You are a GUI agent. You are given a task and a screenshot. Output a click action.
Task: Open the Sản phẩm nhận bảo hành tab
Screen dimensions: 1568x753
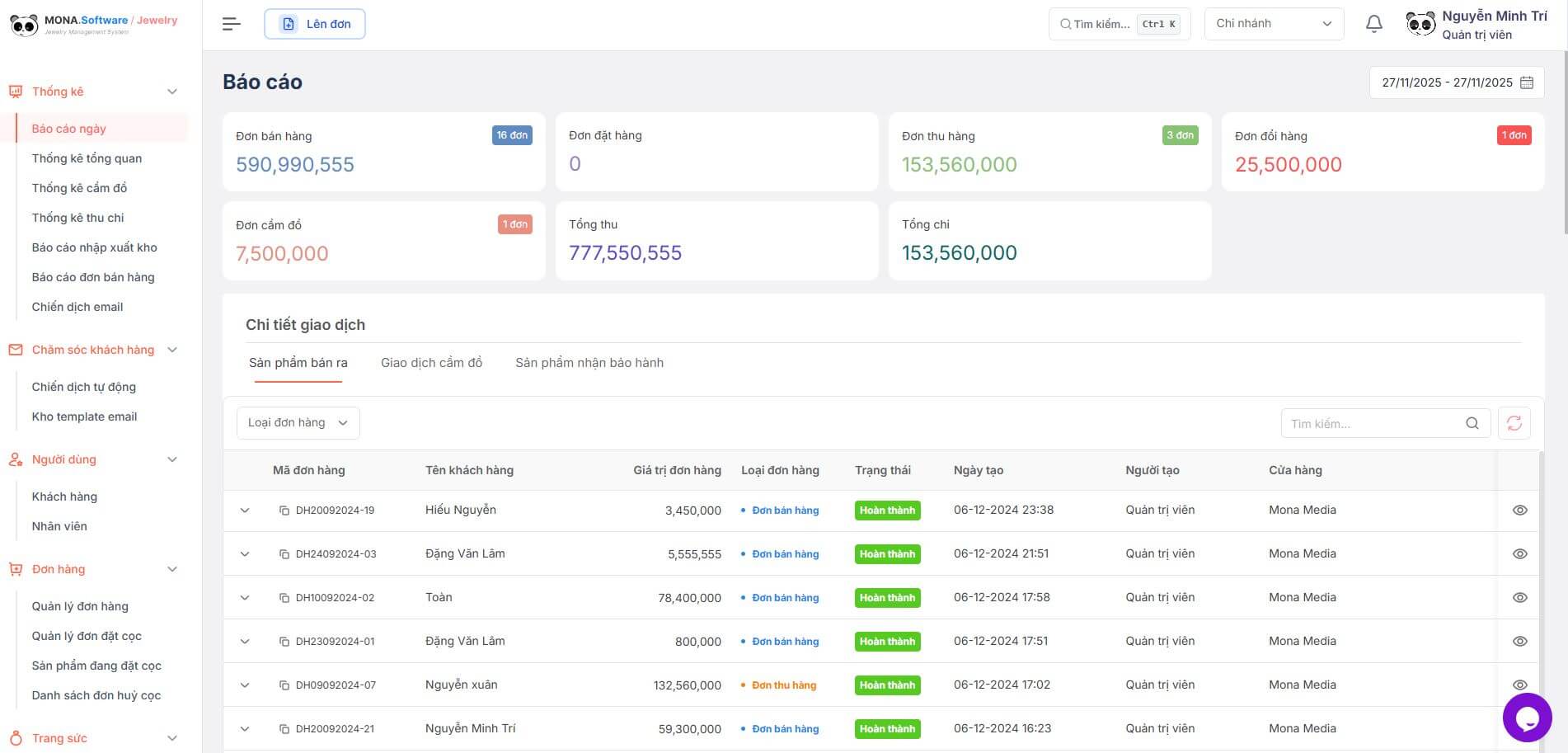[x=589, y=363]
